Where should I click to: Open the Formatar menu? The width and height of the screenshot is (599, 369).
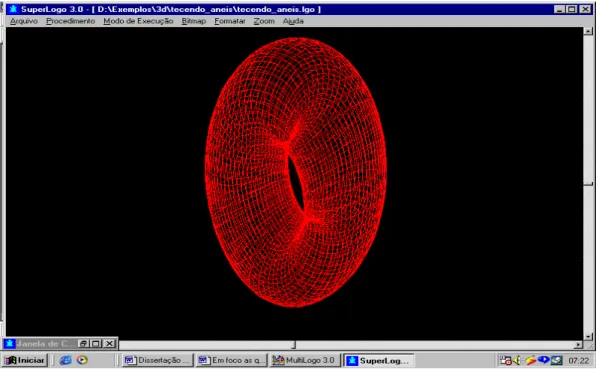tap(230, 21)
